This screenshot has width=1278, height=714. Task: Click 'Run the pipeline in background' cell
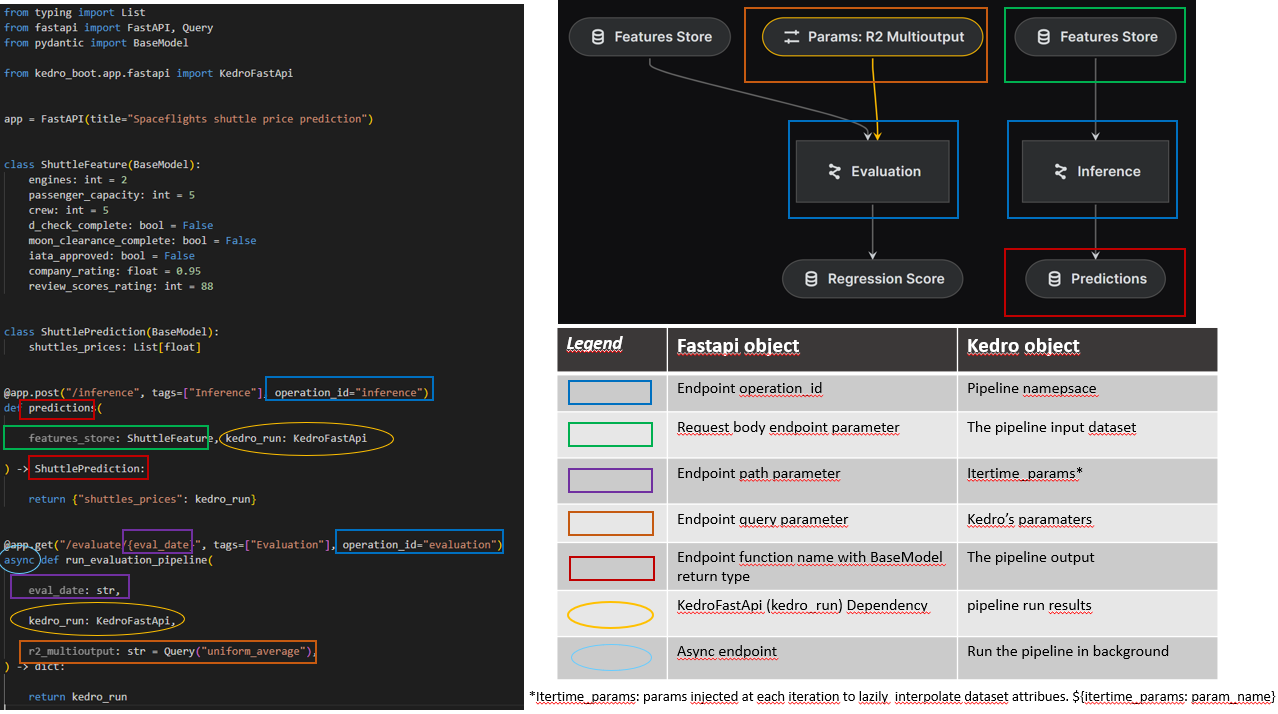click(x=1087, y=657)
